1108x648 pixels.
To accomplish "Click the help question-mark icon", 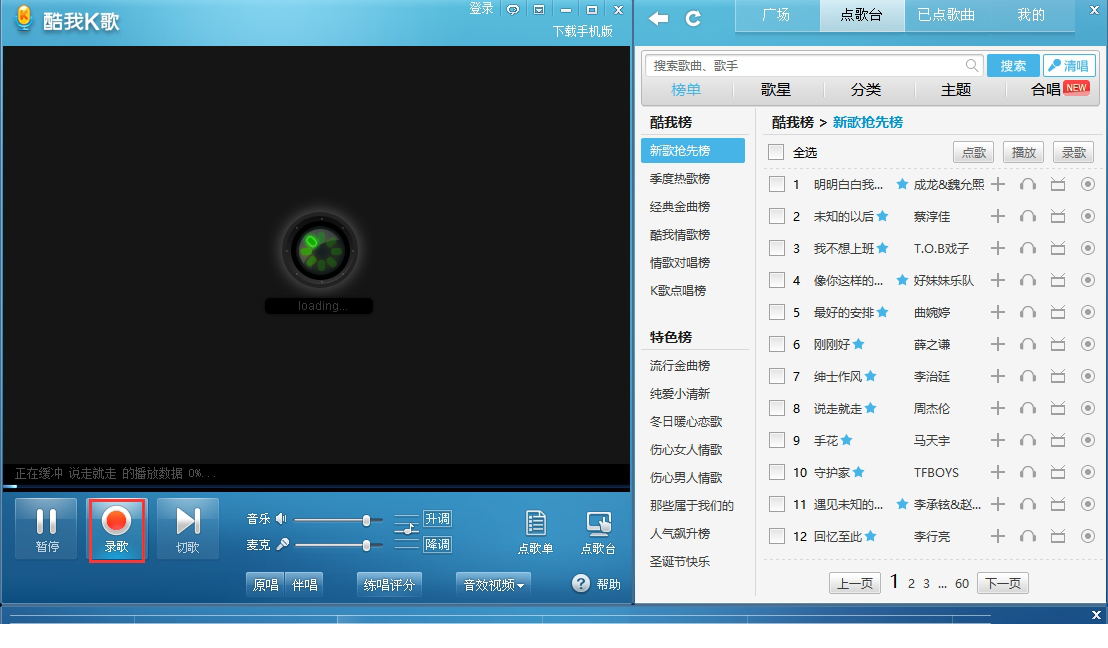I will pos(582,585).
